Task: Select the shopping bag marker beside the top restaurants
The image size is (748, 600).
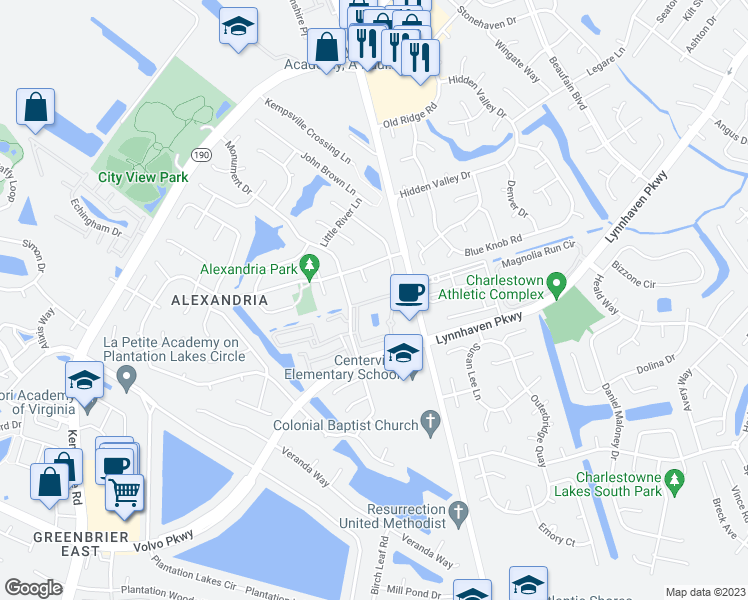Action: pos(326,49)
